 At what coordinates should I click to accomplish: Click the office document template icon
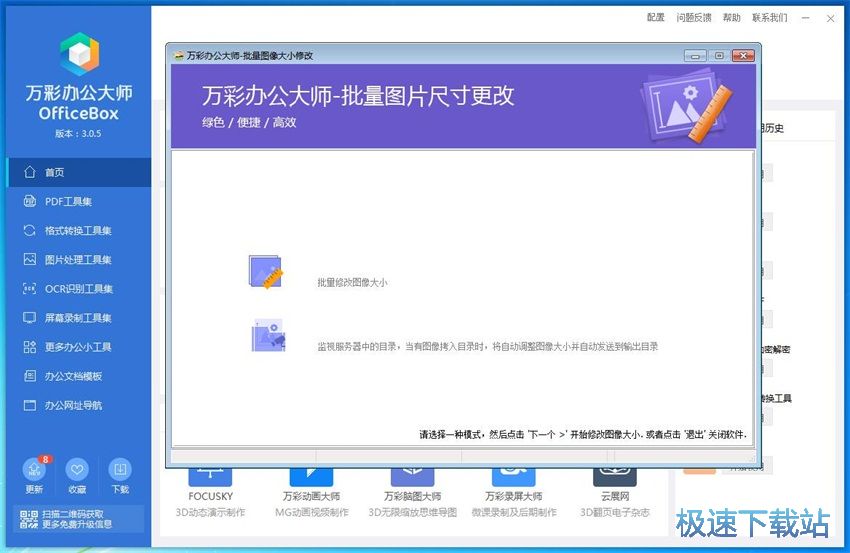tap(30, 376)
